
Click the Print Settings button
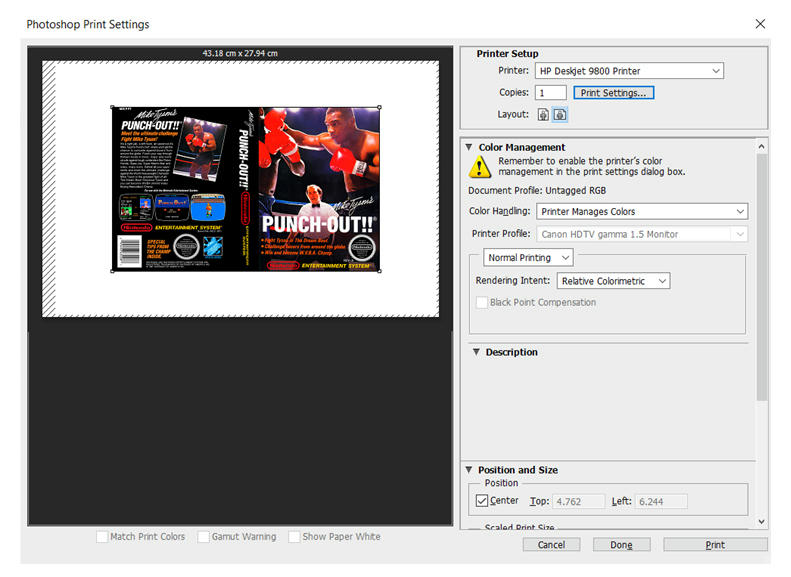(x=614, y=93)
